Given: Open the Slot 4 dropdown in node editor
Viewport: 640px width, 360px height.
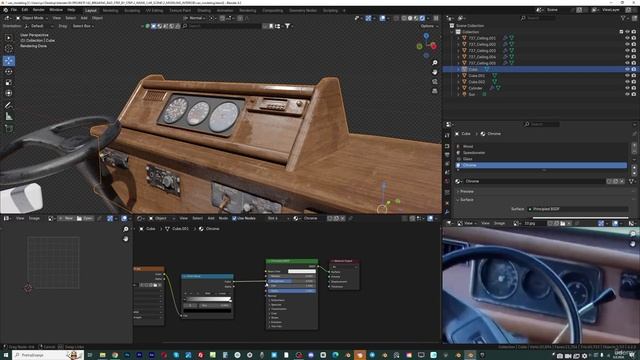Looking at the screenshot, I should click(278, 218).
